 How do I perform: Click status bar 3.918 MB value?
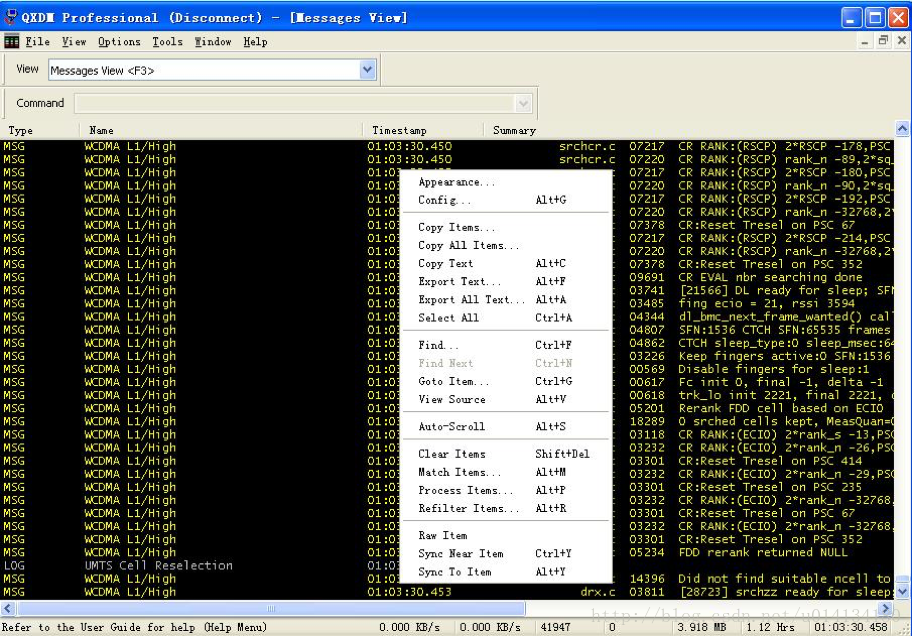[x=701, y=627]
